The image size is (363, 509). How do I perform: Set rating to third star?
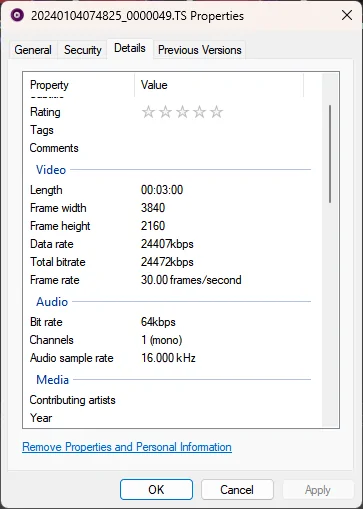click(182, 112)
